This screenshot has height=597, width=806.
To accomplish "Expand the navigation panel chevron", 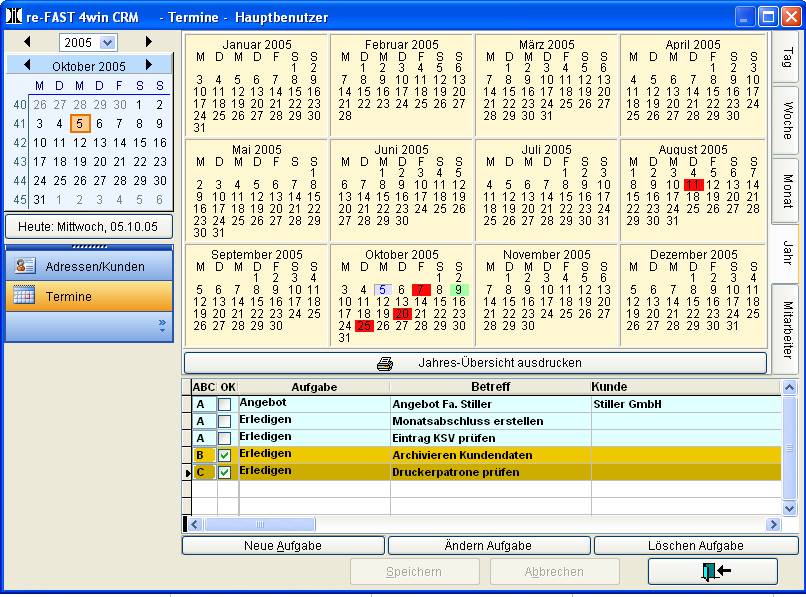I will [x=162, y=324].
